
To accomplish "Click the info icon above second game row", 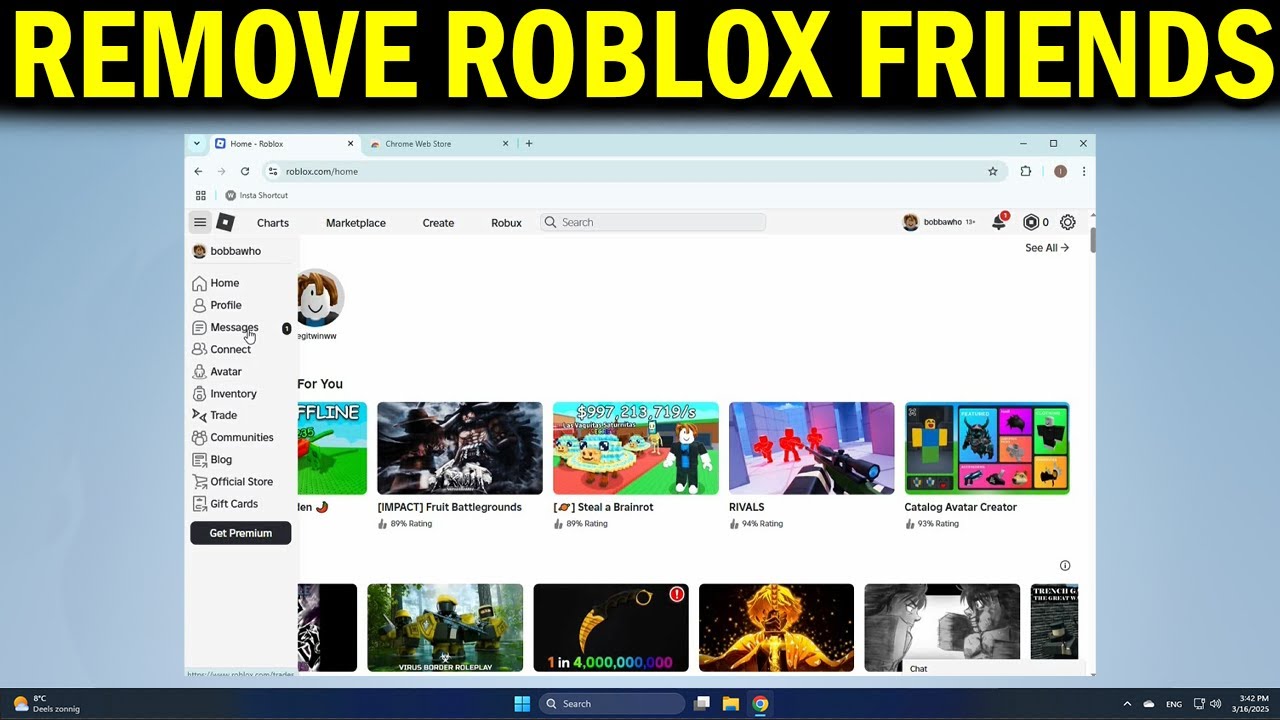I will point(1065,565).
